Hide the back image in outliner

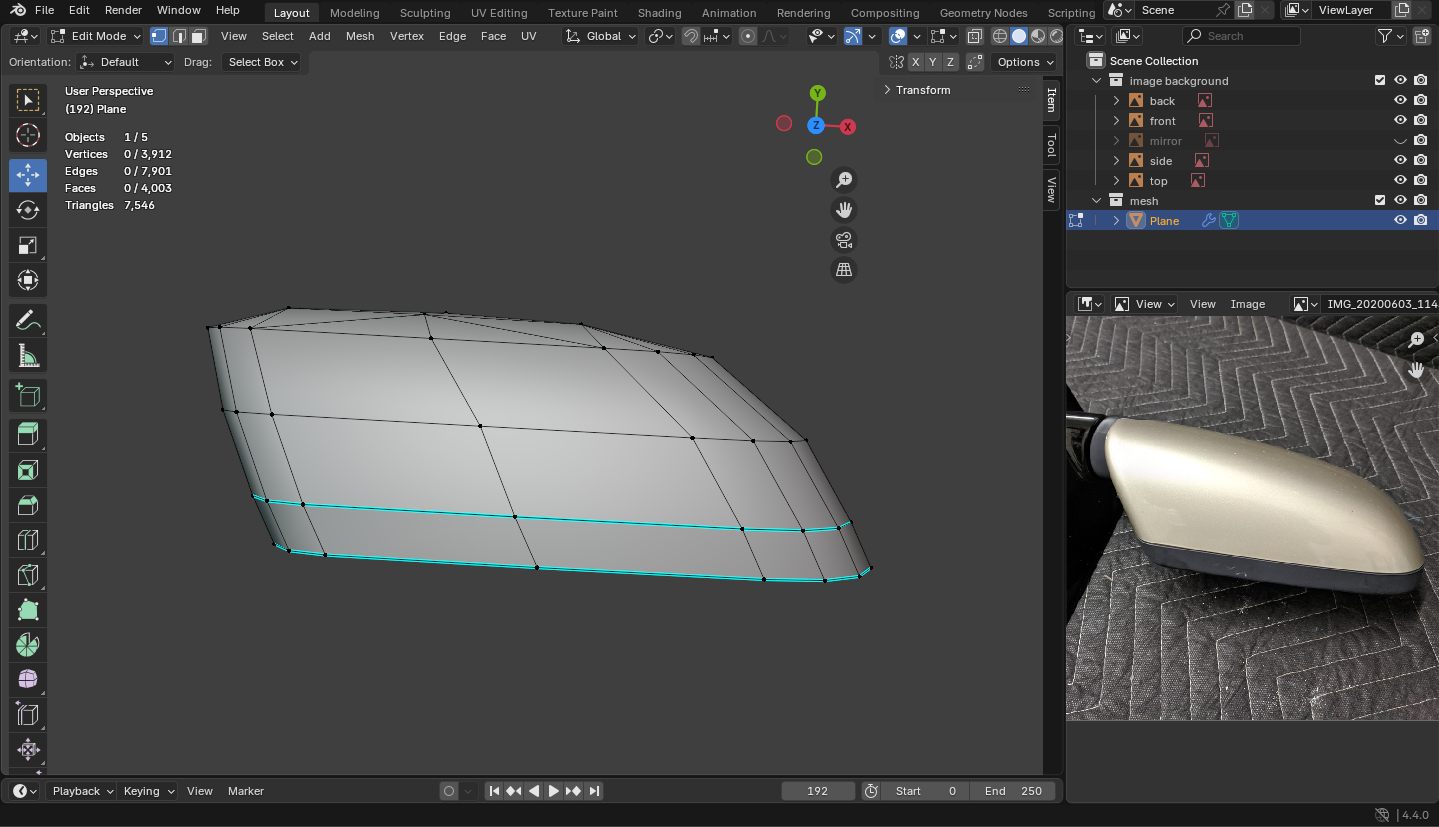point(1400,101)
